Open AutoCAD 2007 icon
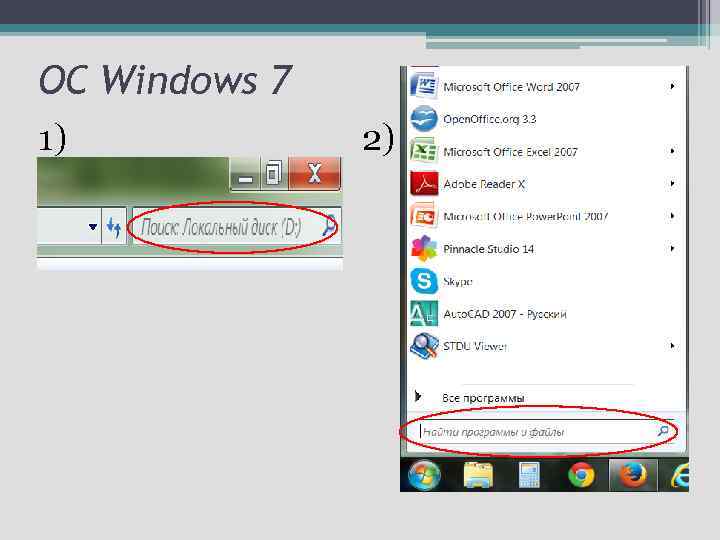Screen dimensions: 720x540 (x=424, y=314)
